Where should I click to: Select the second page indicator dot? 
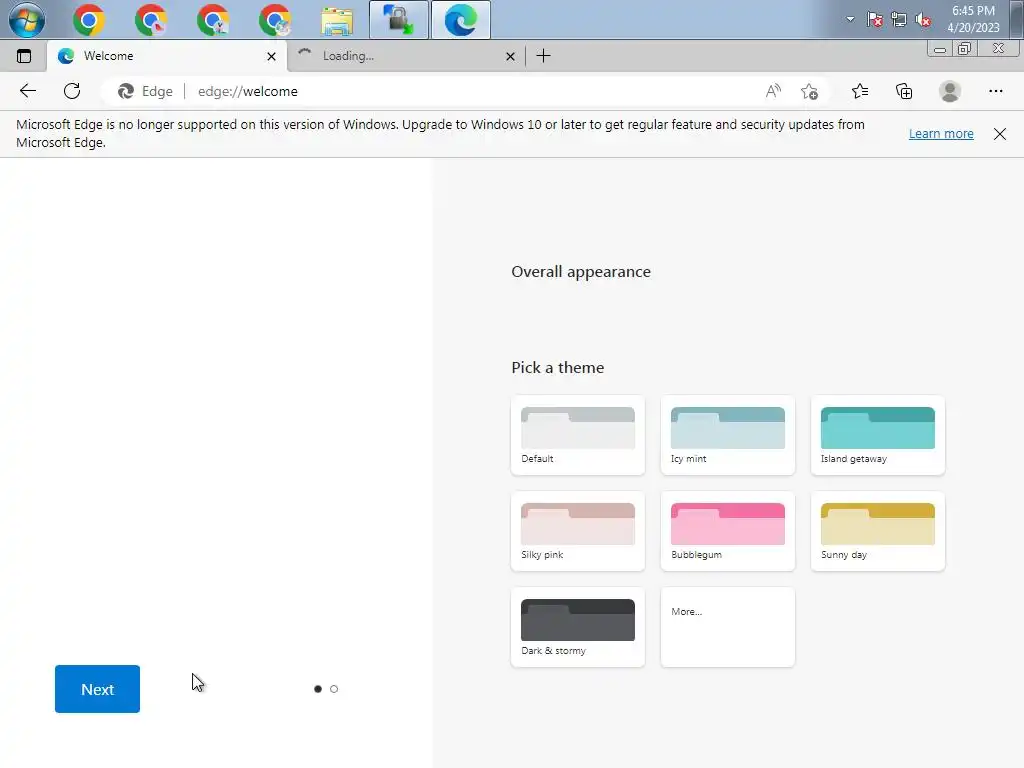click(x=334, y=689)
